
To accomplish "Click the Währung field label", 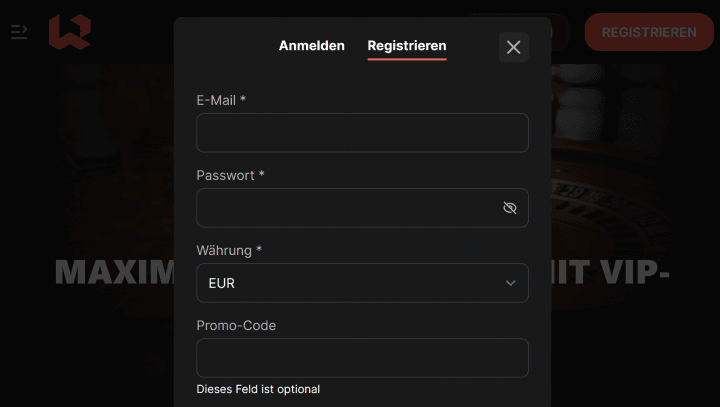I will (230, 250).
